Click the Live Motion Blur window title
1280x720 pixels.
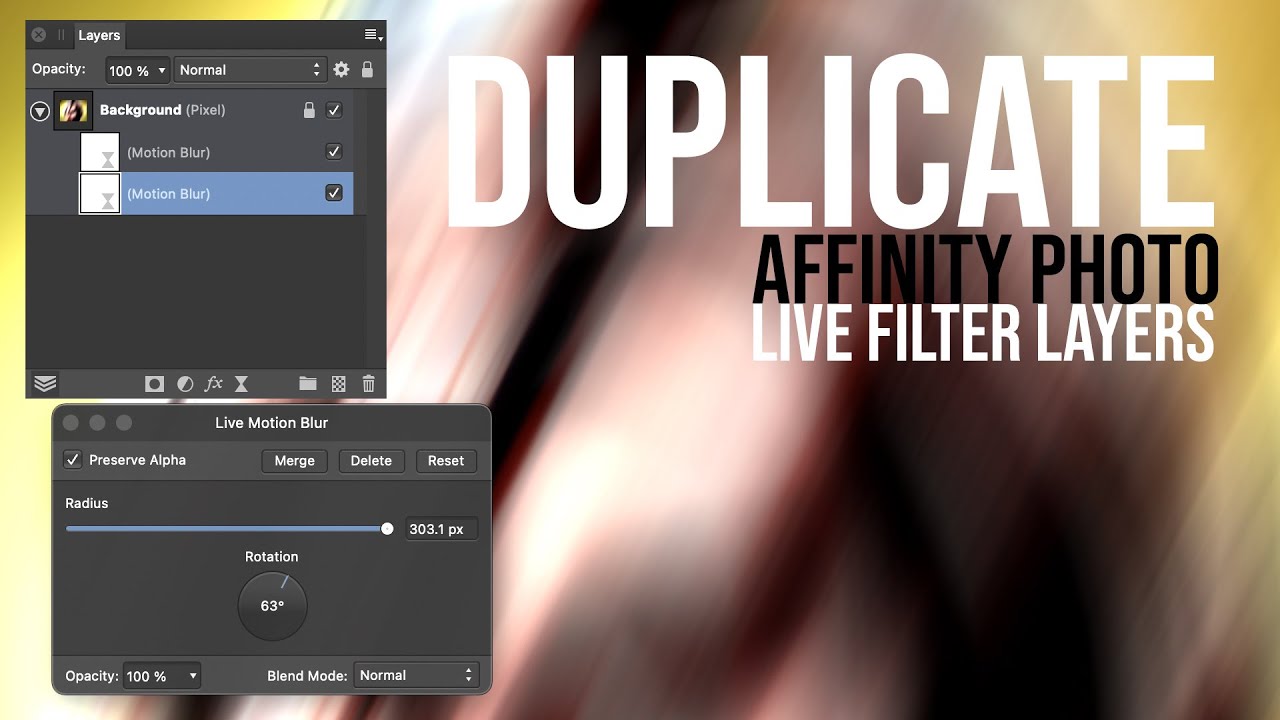(x=272, y=423)
